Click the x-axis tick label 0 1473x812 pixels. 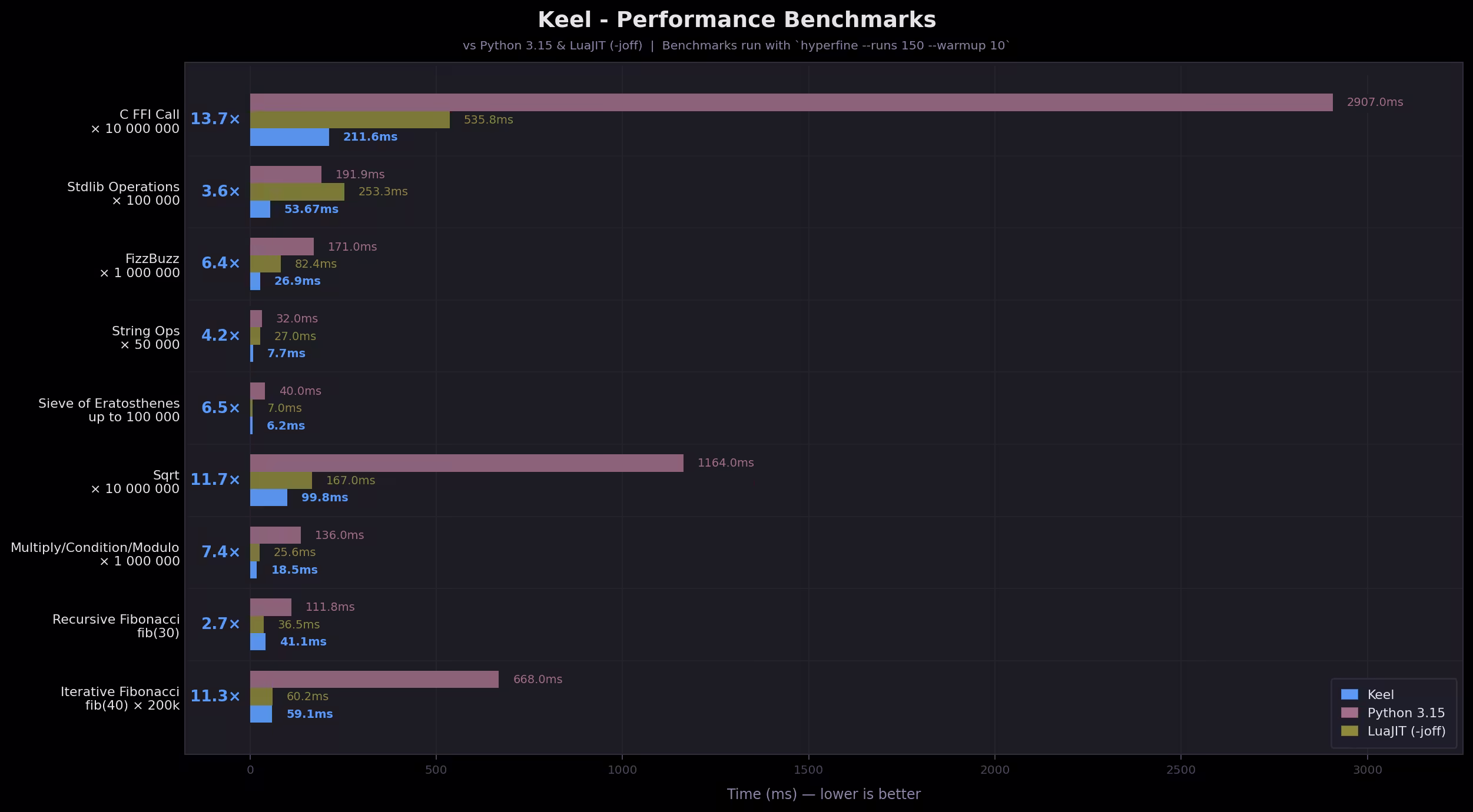pos(250,770)
